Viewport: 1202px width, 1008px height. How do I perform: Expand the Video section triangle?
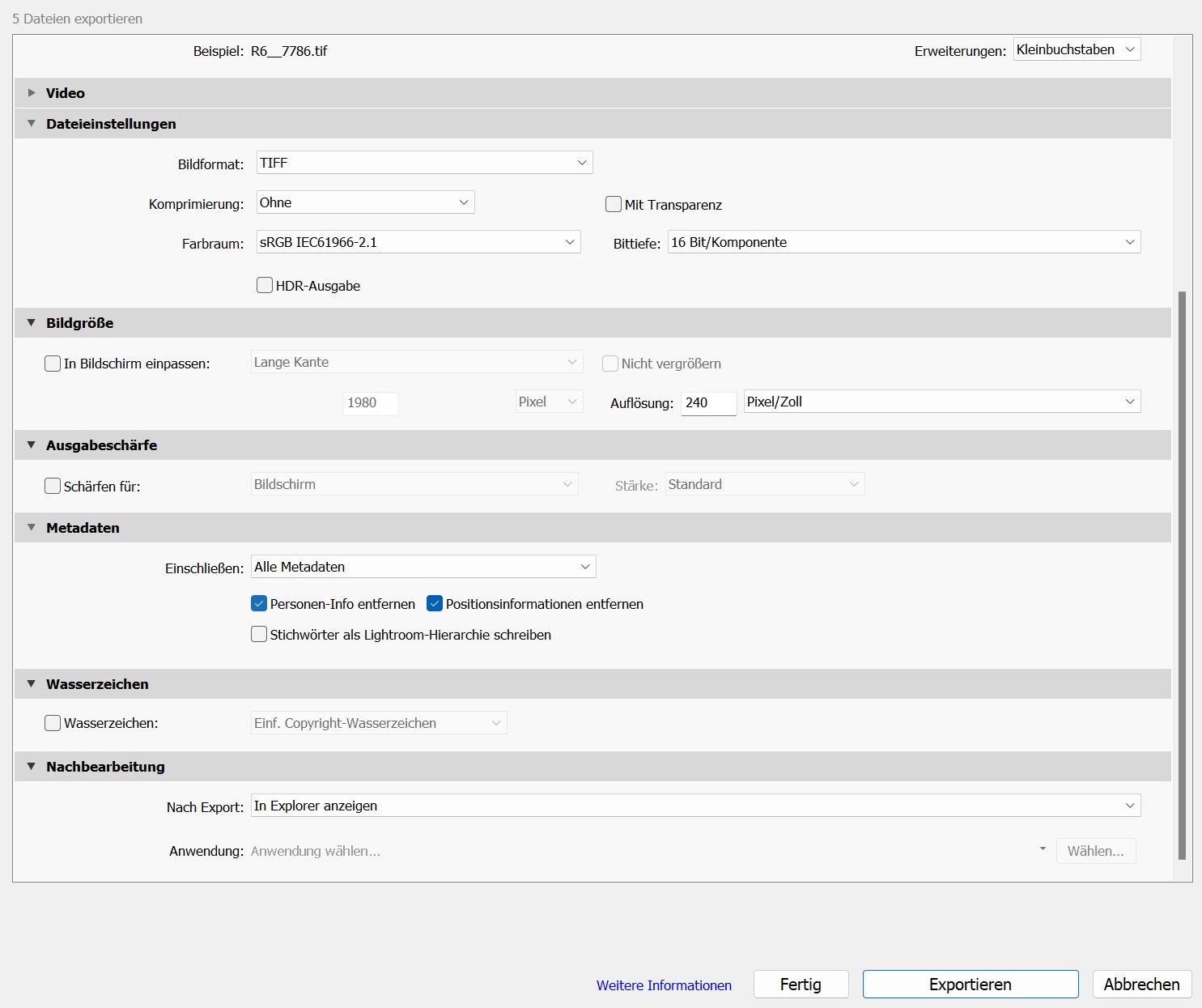pyautogui.click(x=32, y=93)
